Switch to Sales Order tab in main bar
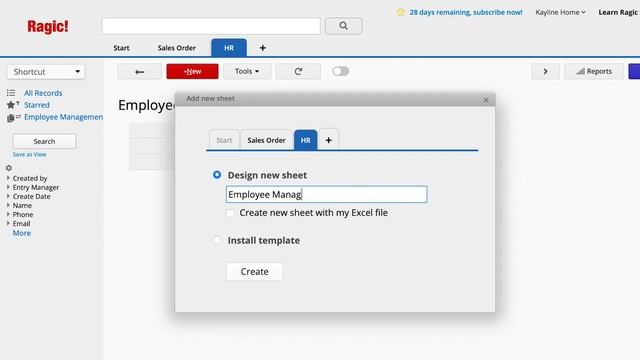This screenshot has height=360, width=640. point(177,48)
